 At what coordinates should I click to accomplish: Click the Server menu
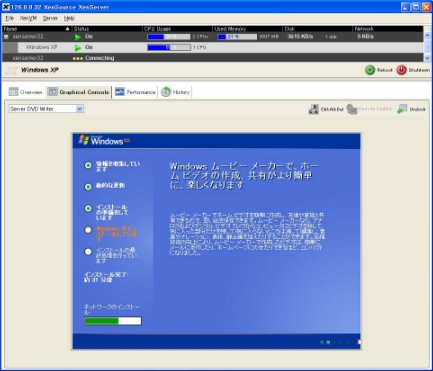point(50,18)
